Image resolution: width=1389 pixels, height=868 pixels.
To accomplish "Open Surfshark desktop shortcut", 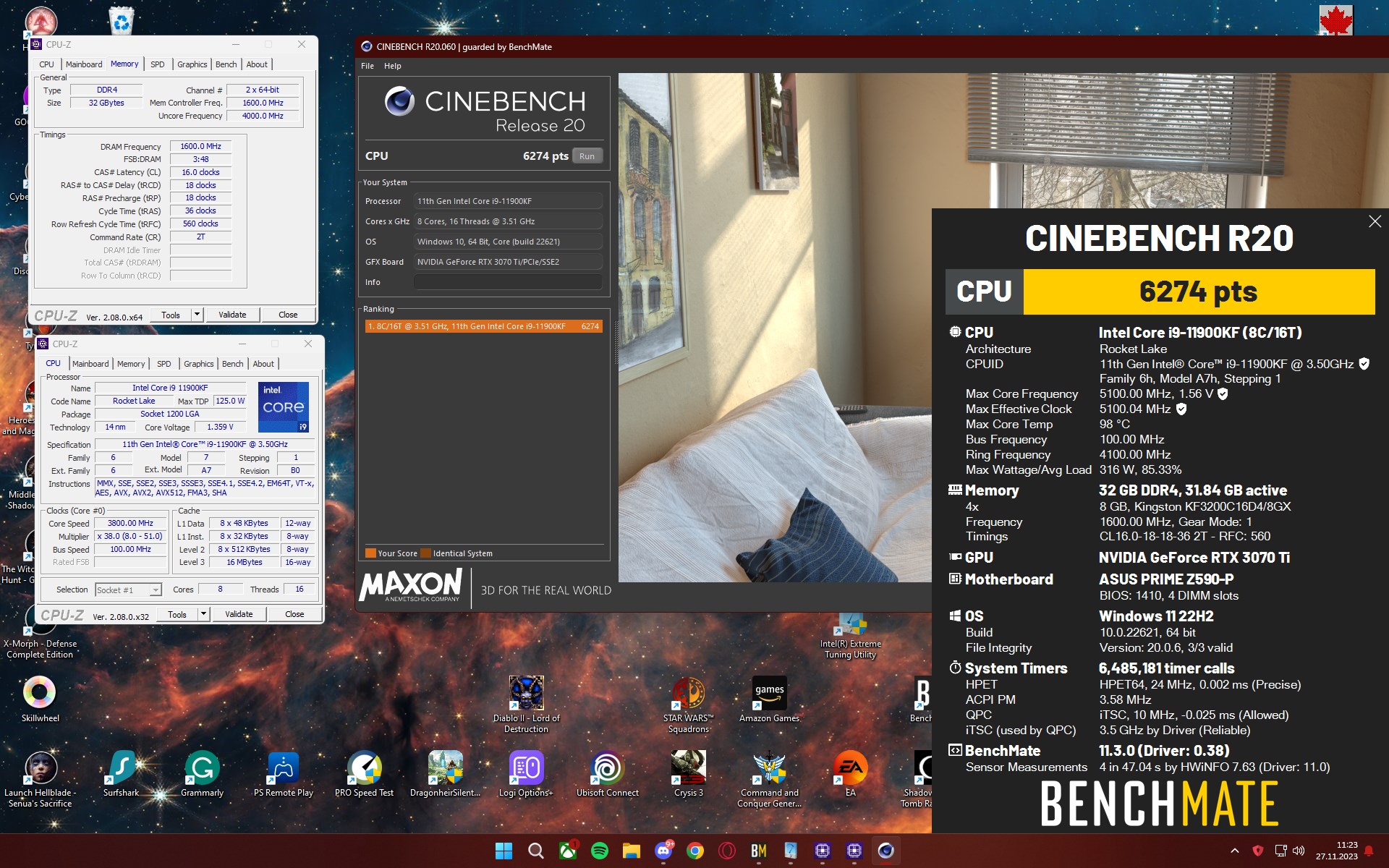I will pos(121,774).
